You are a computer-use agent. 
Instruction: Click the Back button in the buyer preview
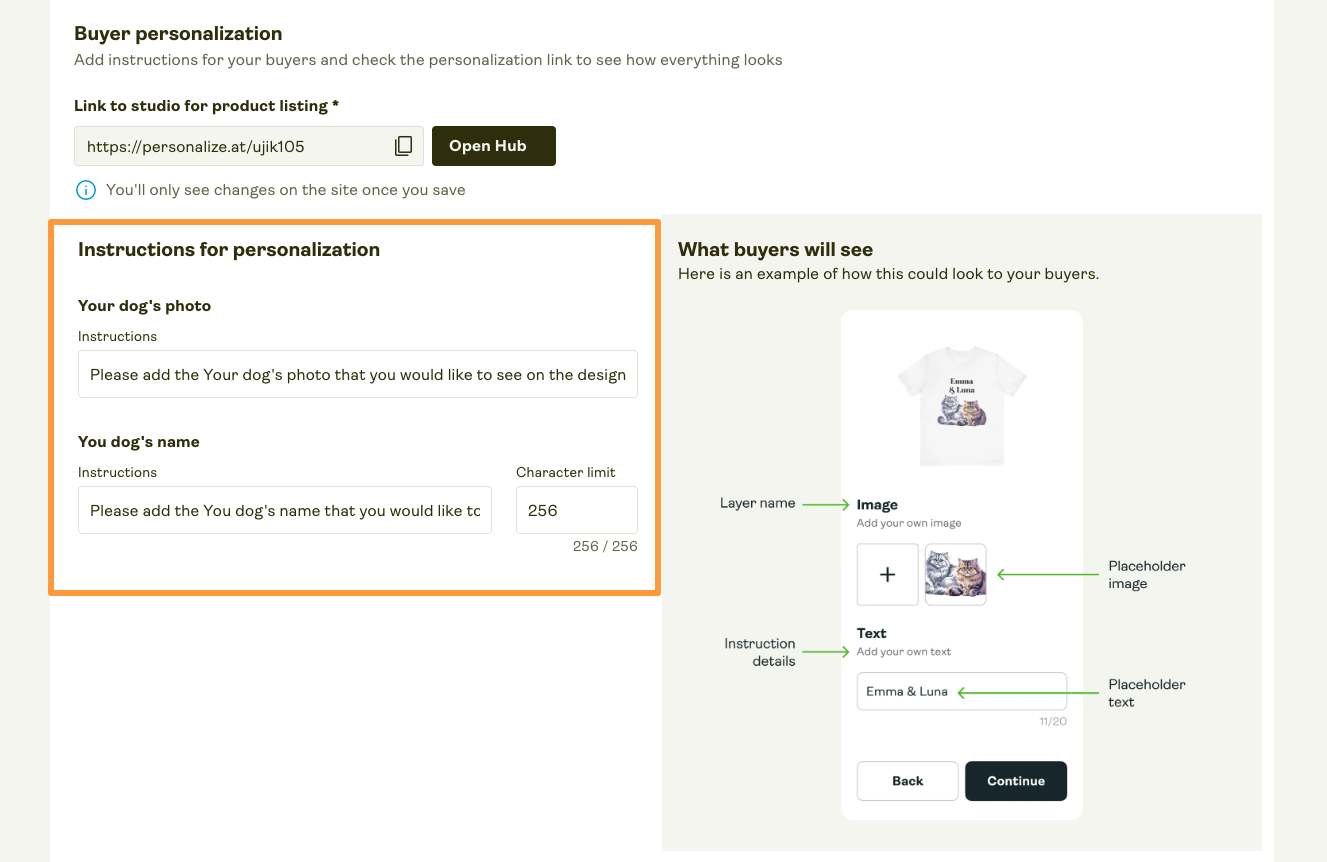pyautogui.click(x=907, y=781)
